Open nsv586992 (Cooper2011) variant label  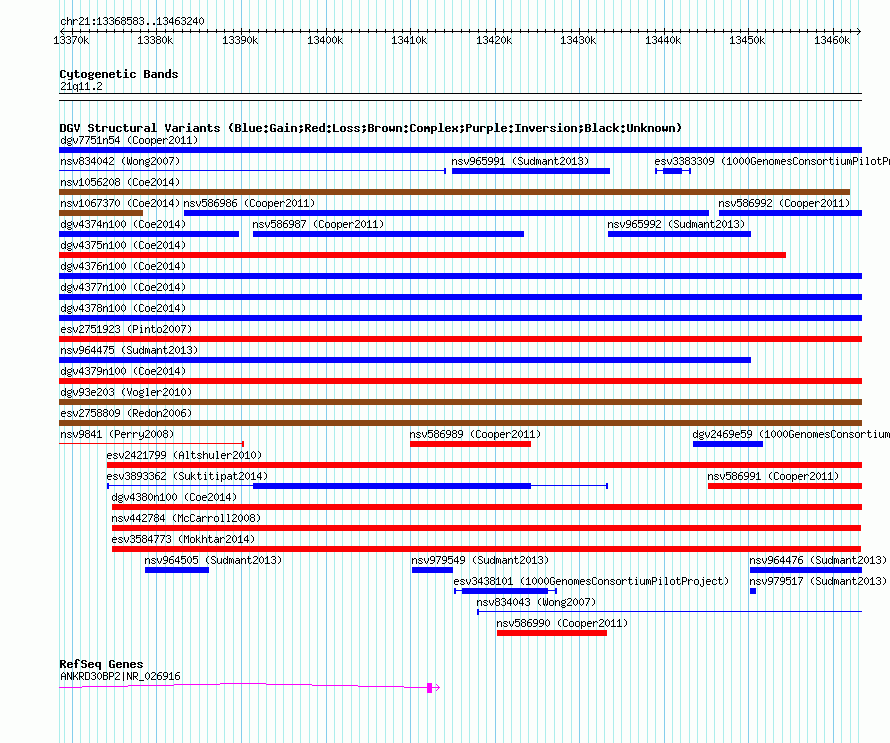[x=784, y=203]
